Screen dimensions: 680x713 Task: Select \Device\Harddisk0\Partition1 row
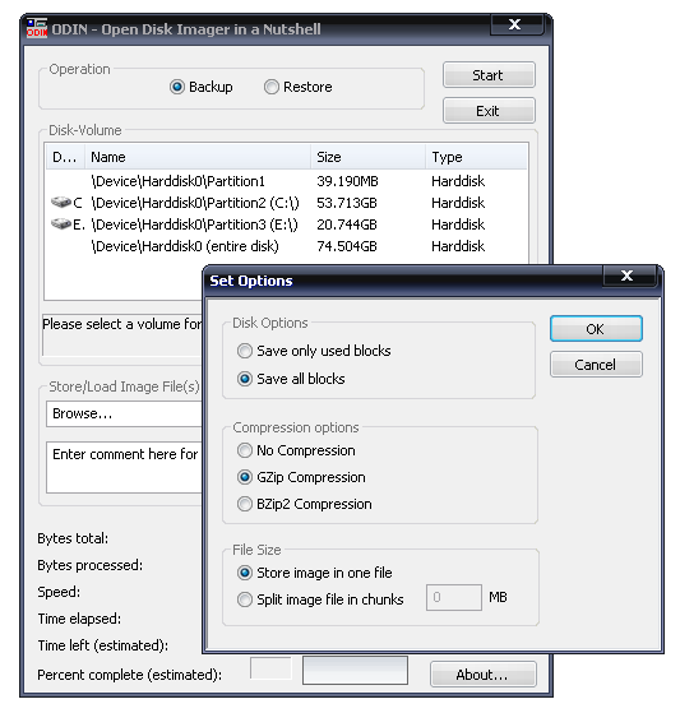coord(287,181)
